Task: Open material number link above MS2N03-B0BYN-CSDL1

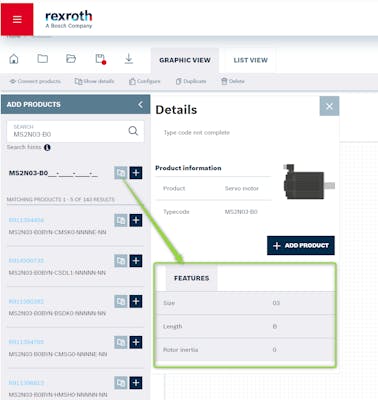Action: (26, 260)
